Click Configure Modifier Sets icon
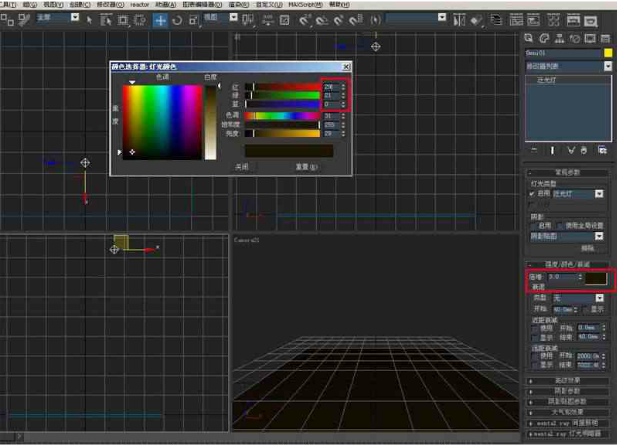The image size is (617, 445). pyautogui.click(x=603, y=150)
